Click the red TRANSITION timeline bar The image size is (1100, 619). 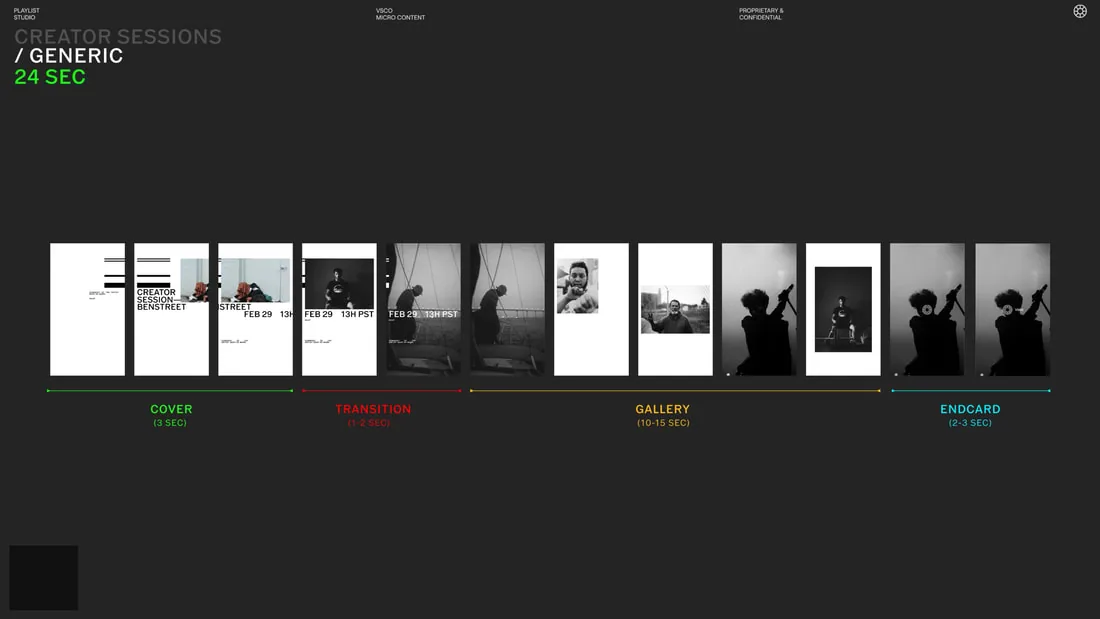(382, 391)
